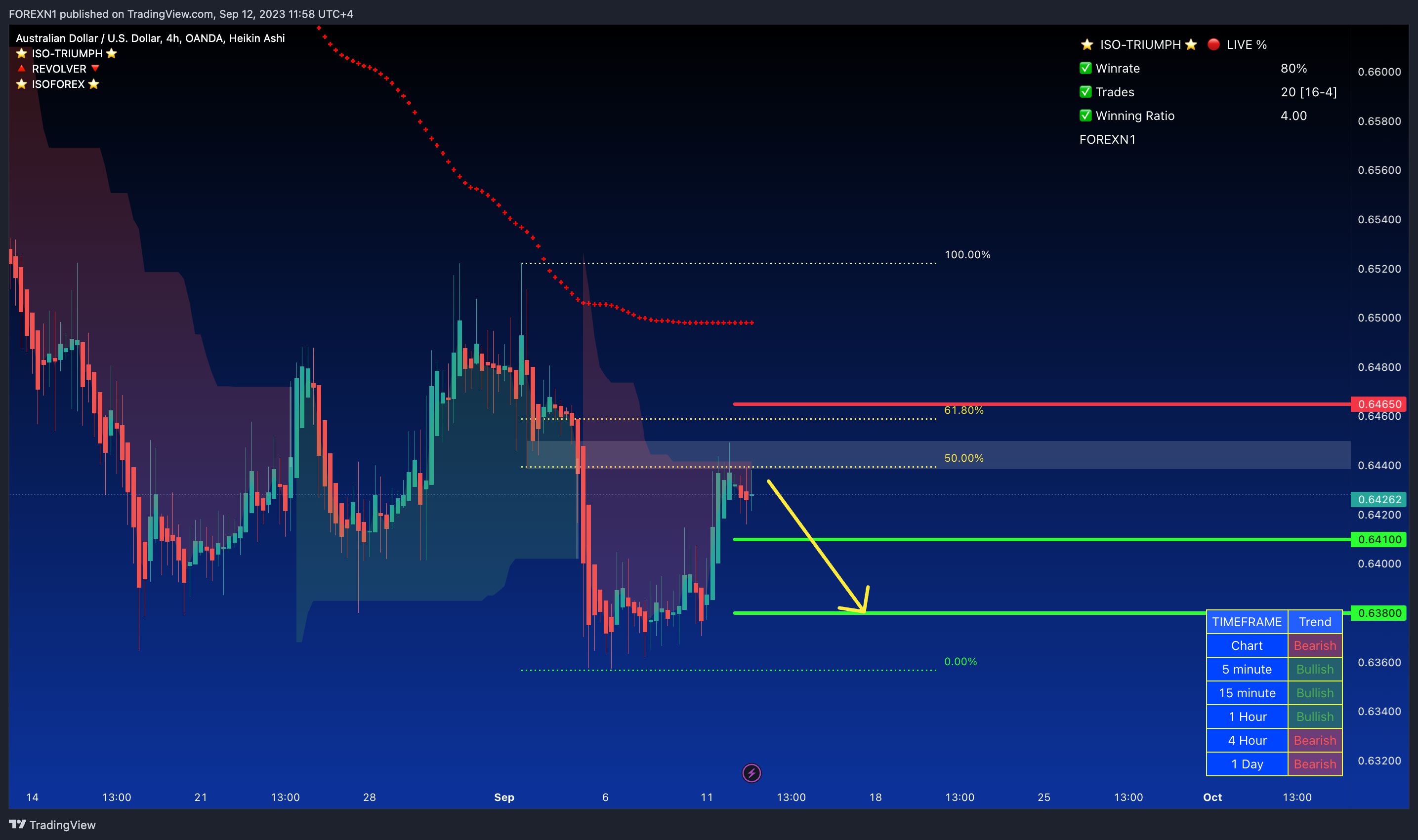Click the Australian Dollar / U.S. Dollar title
Viewport: 1418px width, 840px height.
tap(150, 38)
